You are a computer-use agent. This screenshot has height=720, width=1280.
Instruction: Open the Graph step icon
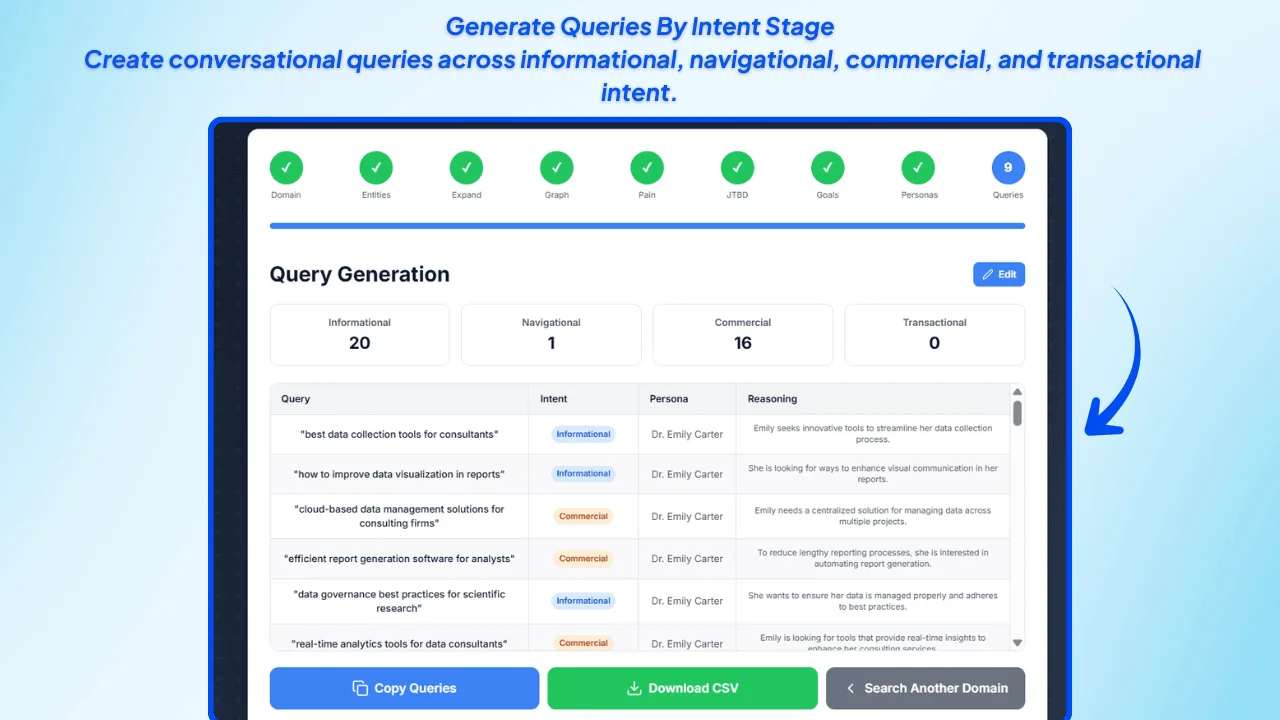556,167
